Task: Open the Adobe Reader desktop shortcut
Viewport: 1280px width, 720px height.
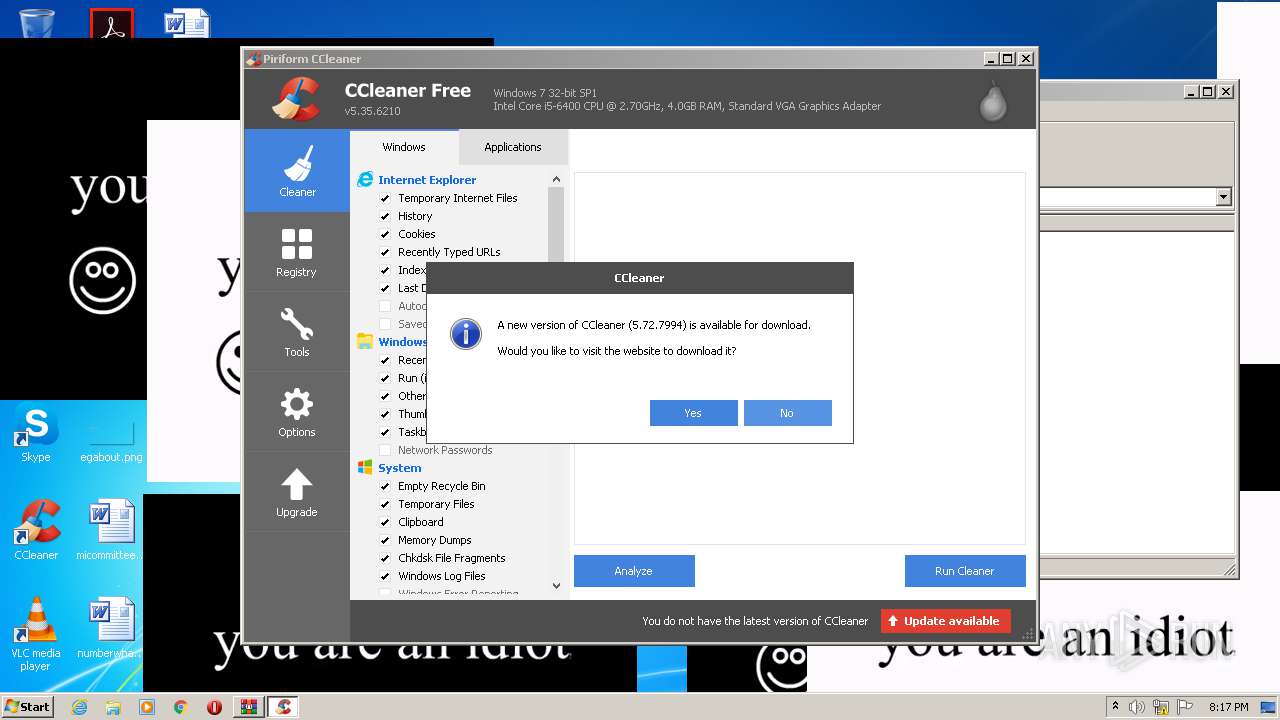Action: pos(112,22)
